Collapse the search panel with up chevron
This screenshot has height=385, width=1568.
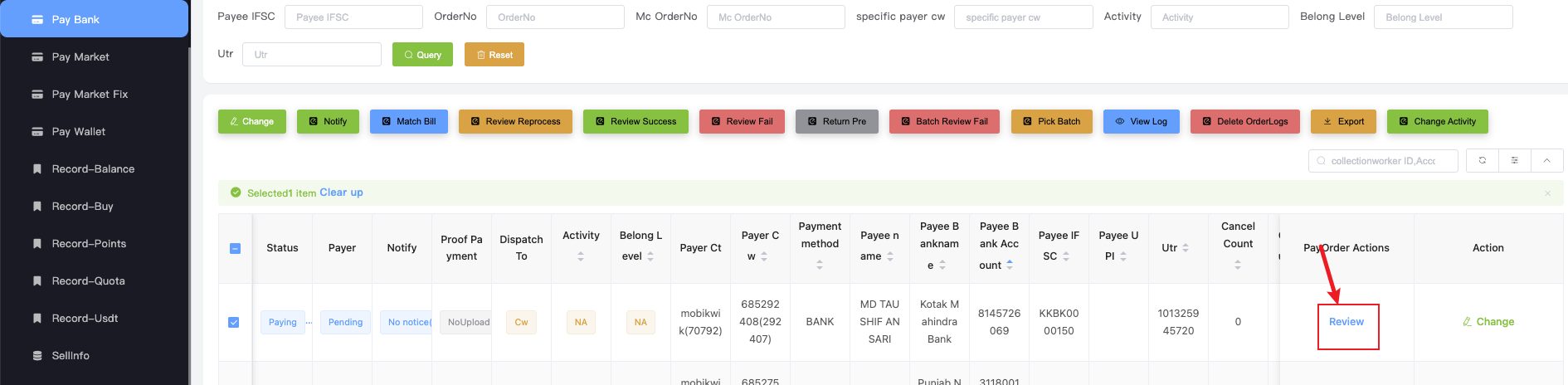(x=1546, y=160)
